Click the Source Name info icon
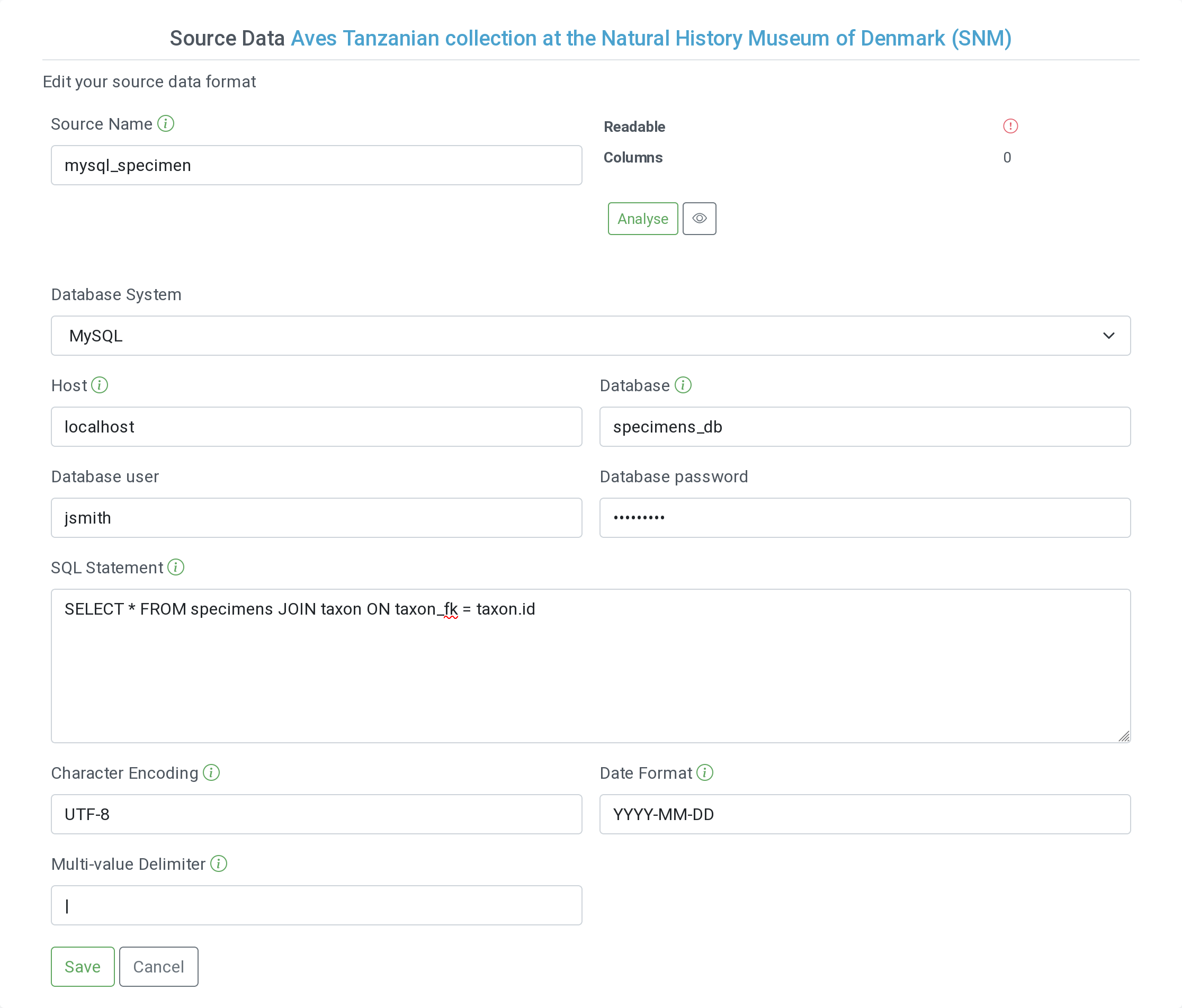Screen dimensions: 1182x1008 (165, 123)
